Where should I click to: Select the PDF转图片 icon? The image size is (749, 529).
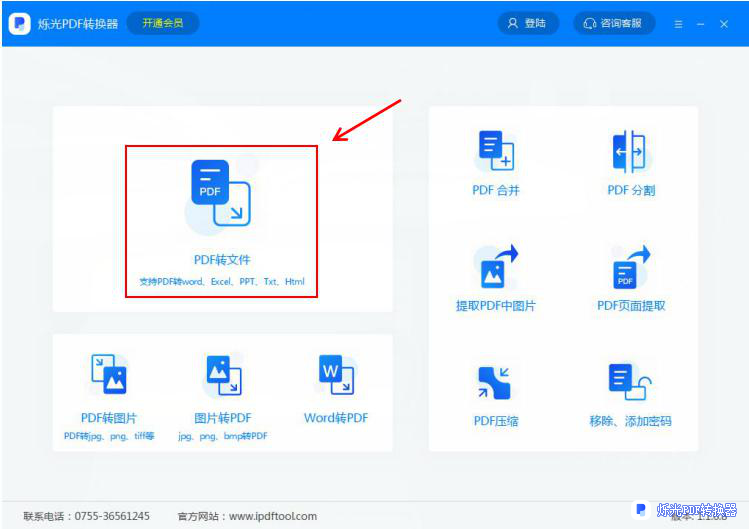pyautogui.click(x=109, y=376)
